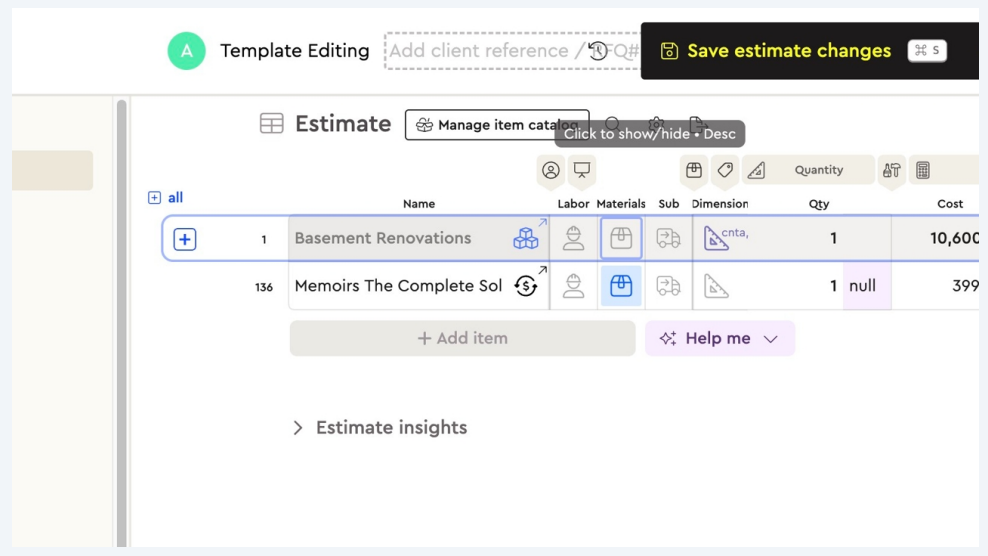
Task: Click the Add item button
Action: click(x=462, y=338)
